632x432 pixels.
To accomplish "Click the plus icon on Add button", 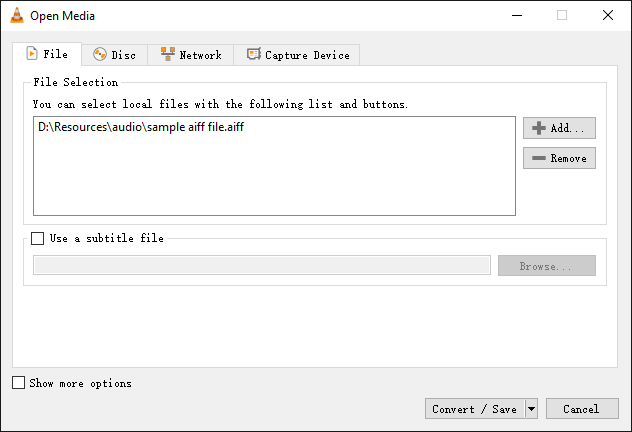I will [539, 128].
